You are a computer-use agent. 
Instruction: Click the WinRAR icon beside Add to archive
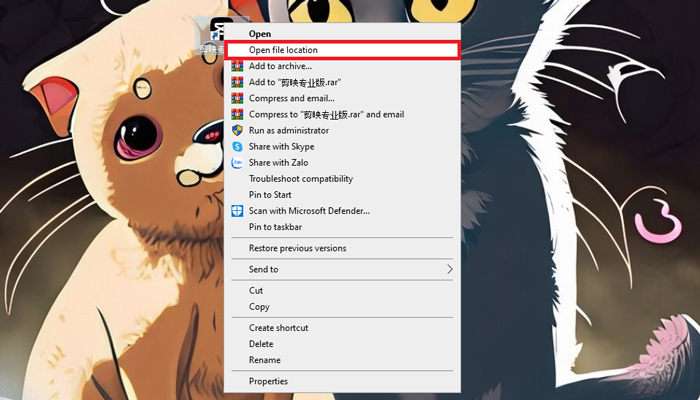tap(237, 66)
